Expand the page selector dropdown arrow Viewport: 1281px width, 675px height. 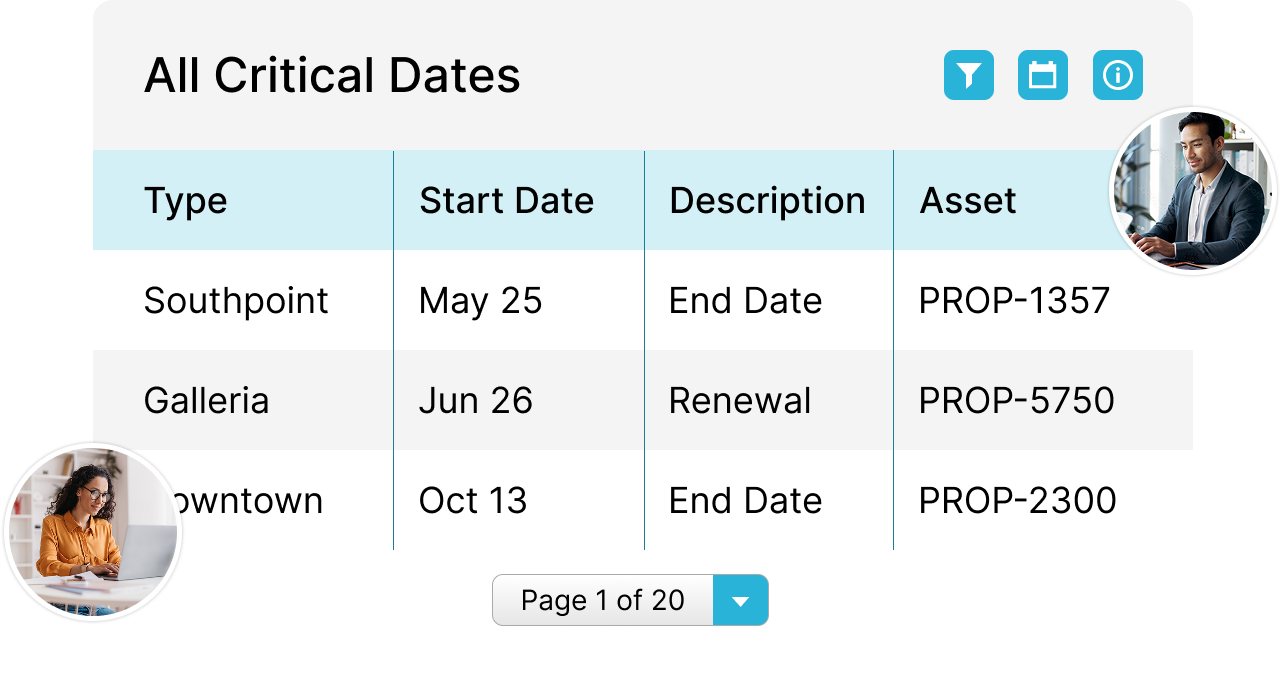(x=740, y=600)
